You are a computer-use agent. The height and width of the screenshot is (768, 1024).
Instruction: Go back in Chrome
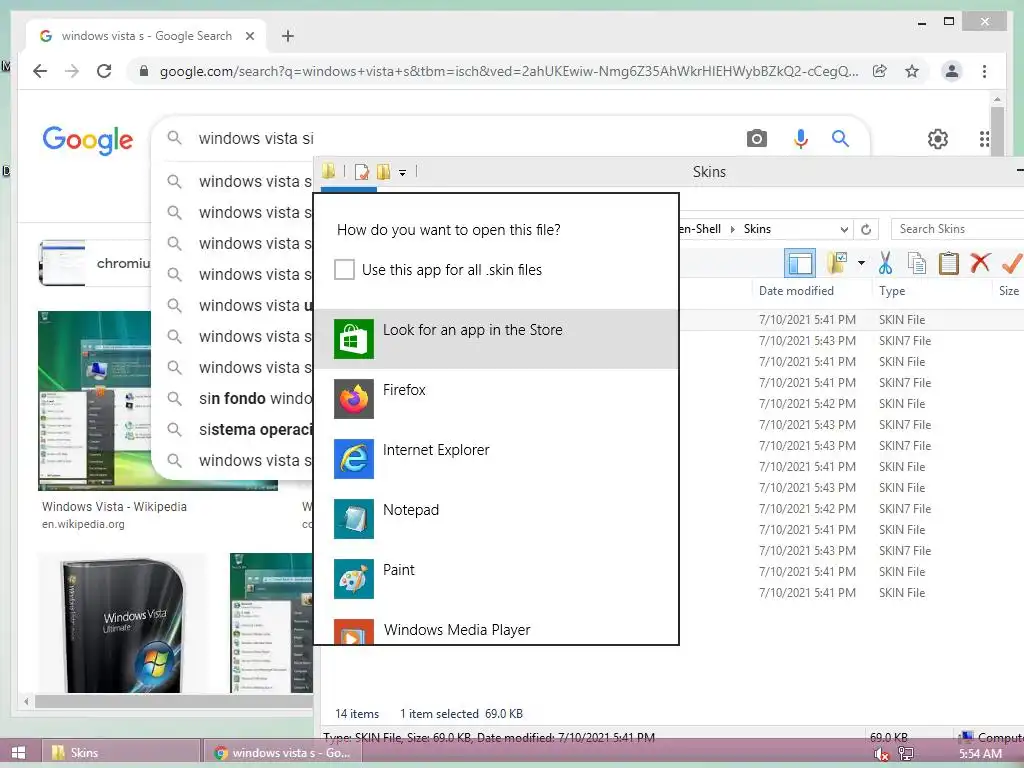pyautogui.click(x=40, y=71)
